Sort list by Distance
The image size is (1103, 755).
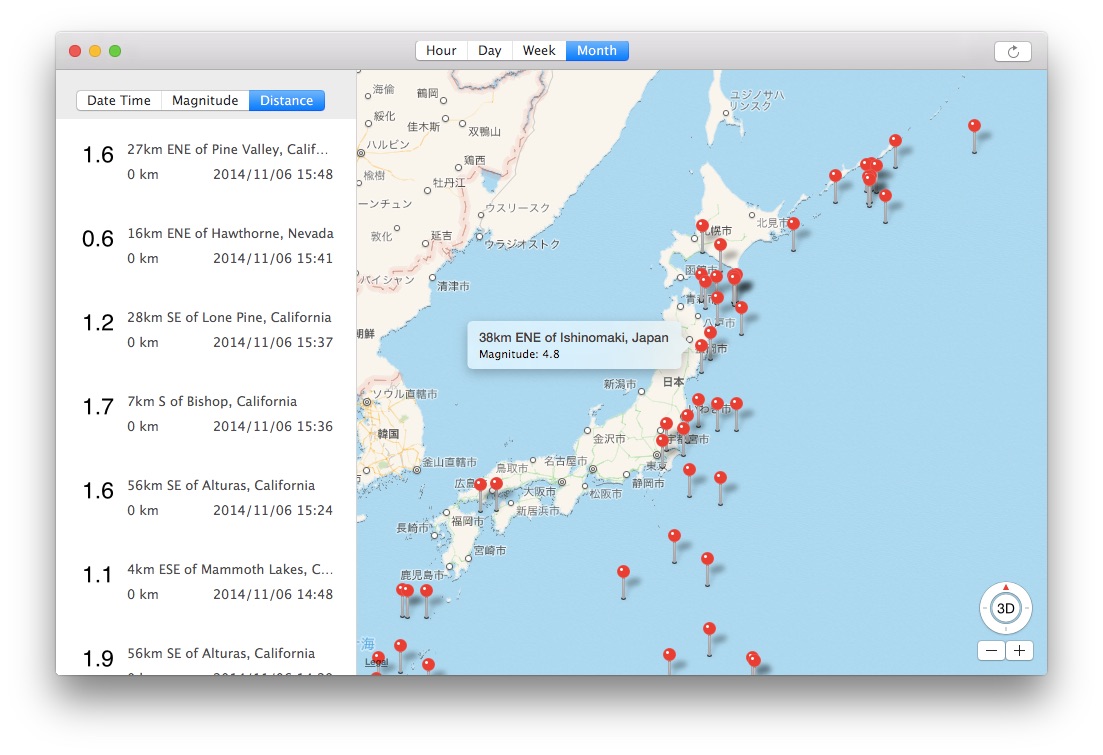(286, 101)
